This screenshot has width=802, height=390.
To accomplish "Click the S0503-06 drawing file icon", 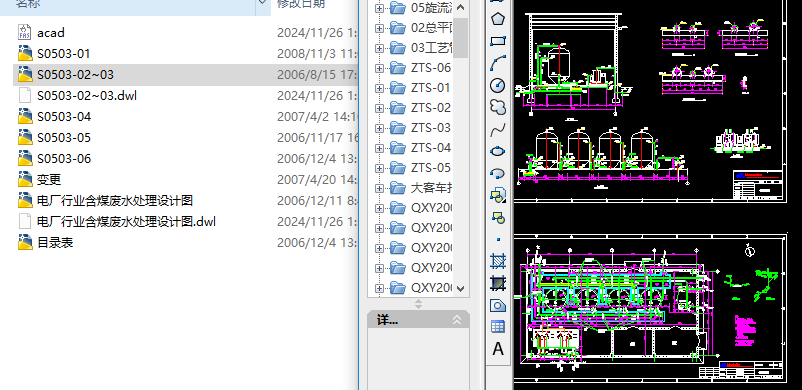I will 26,158.
